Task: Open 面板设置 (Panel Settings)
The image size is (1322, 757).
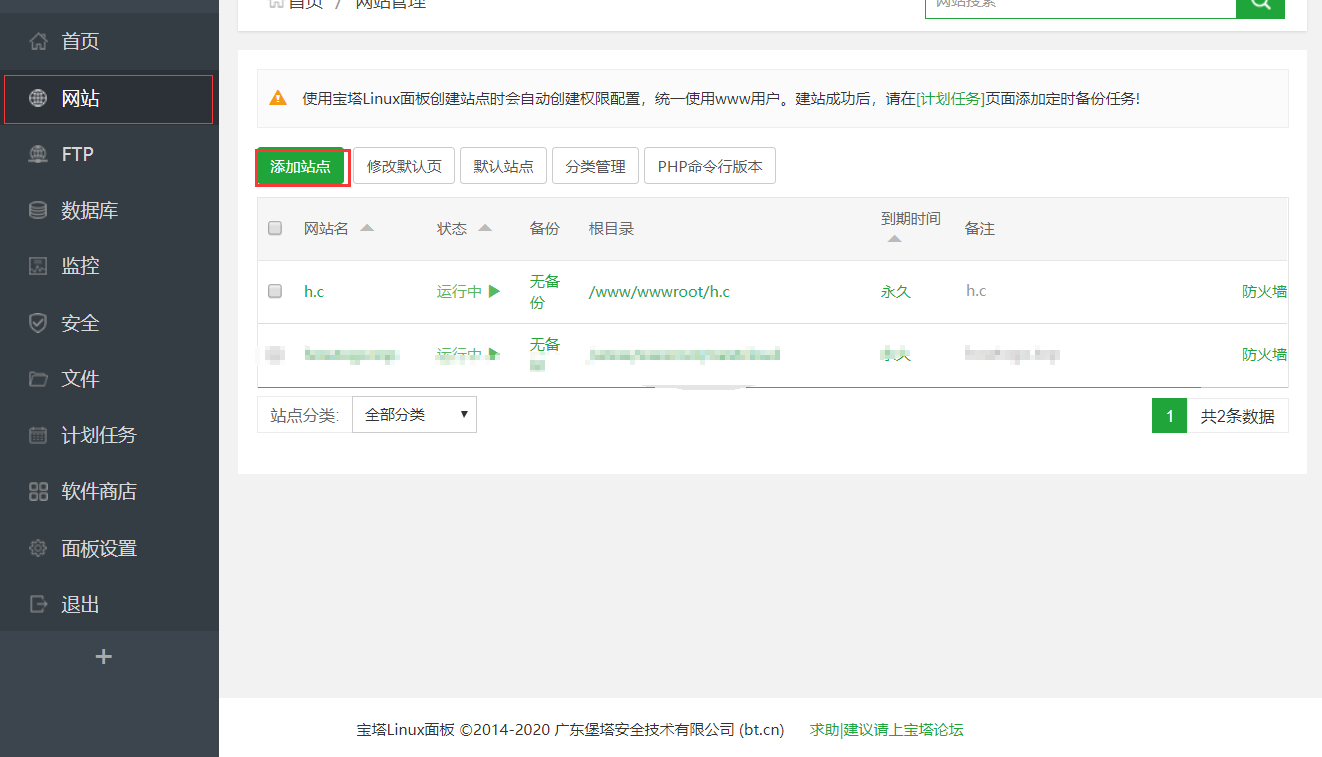Action: pyautogui.click(x=93, y=547)
